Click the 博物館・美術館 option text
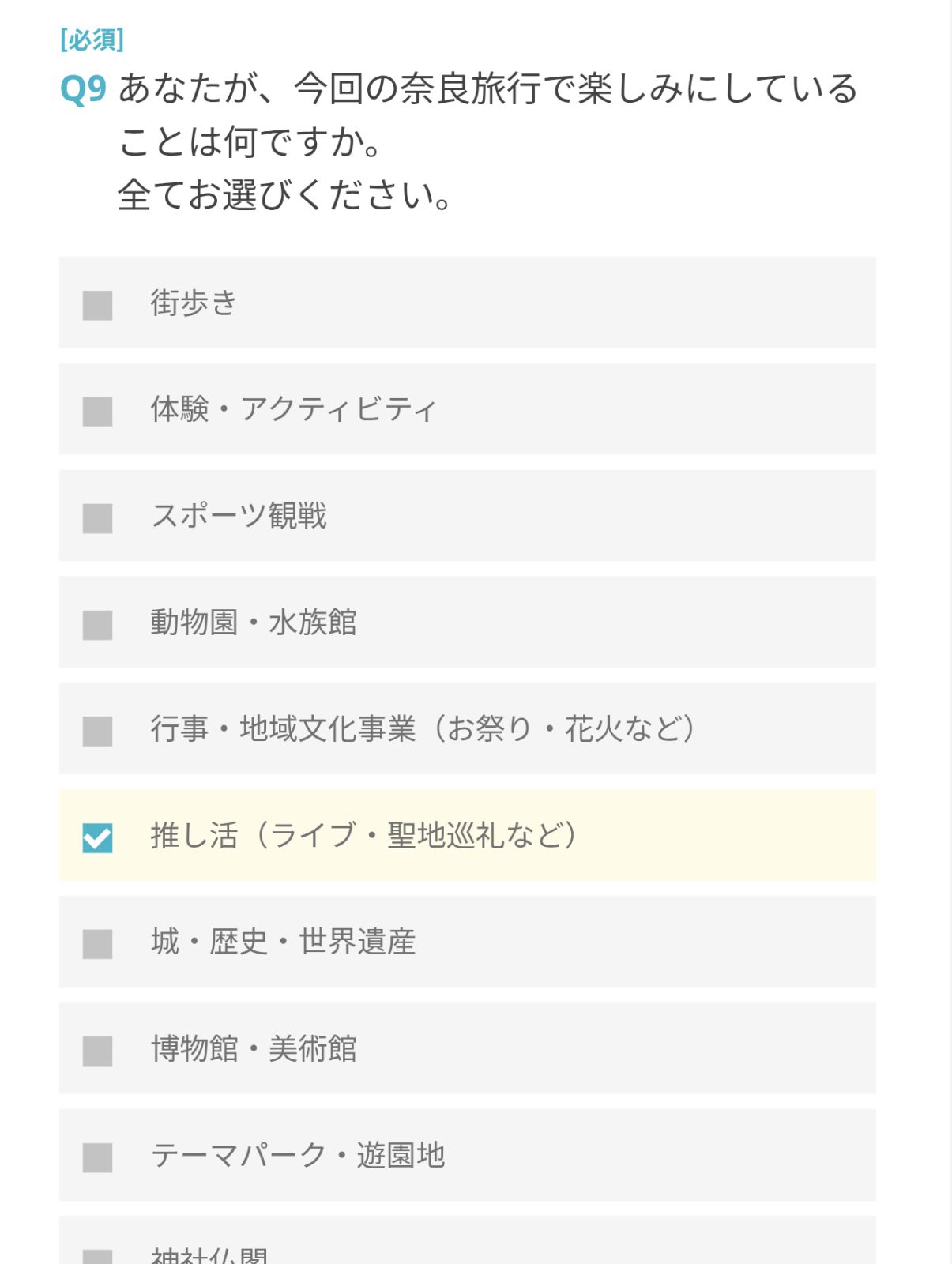 (253, 1048)
